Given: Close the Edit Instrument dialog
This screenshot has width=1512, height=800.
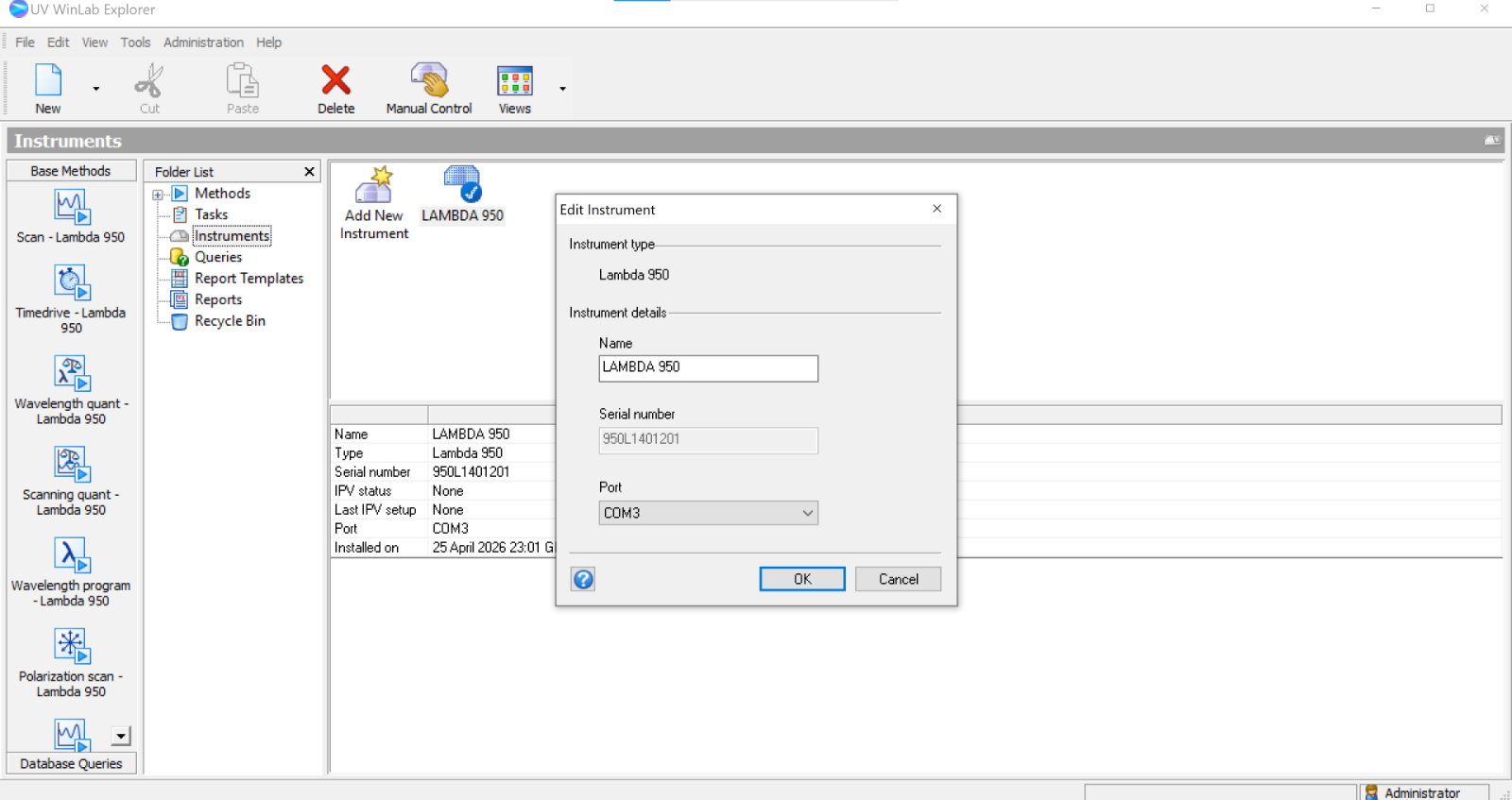Looking at the screenshot, I should coord(936,209).
